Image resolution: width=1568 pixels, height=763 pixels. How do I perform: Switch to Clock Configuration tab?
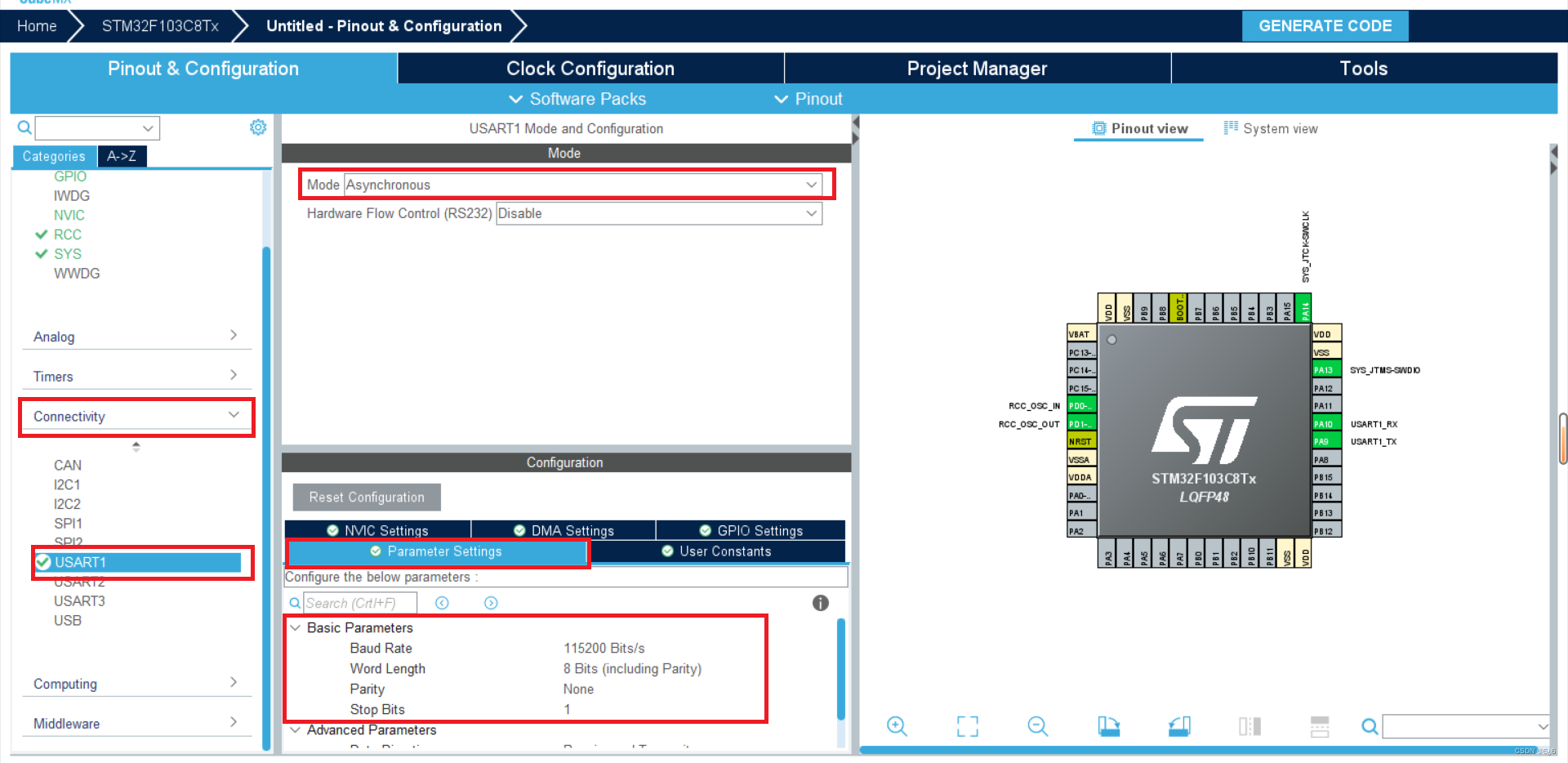(590, 69)
